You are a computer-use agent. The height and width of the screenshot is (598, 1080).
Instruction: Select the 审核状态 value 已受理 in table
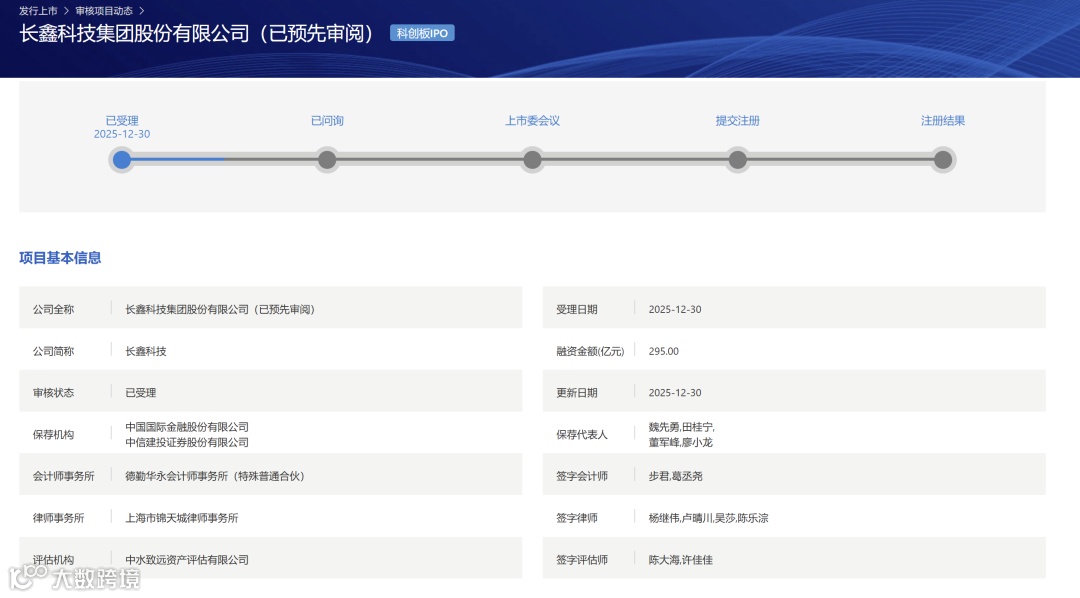[141, 393]
